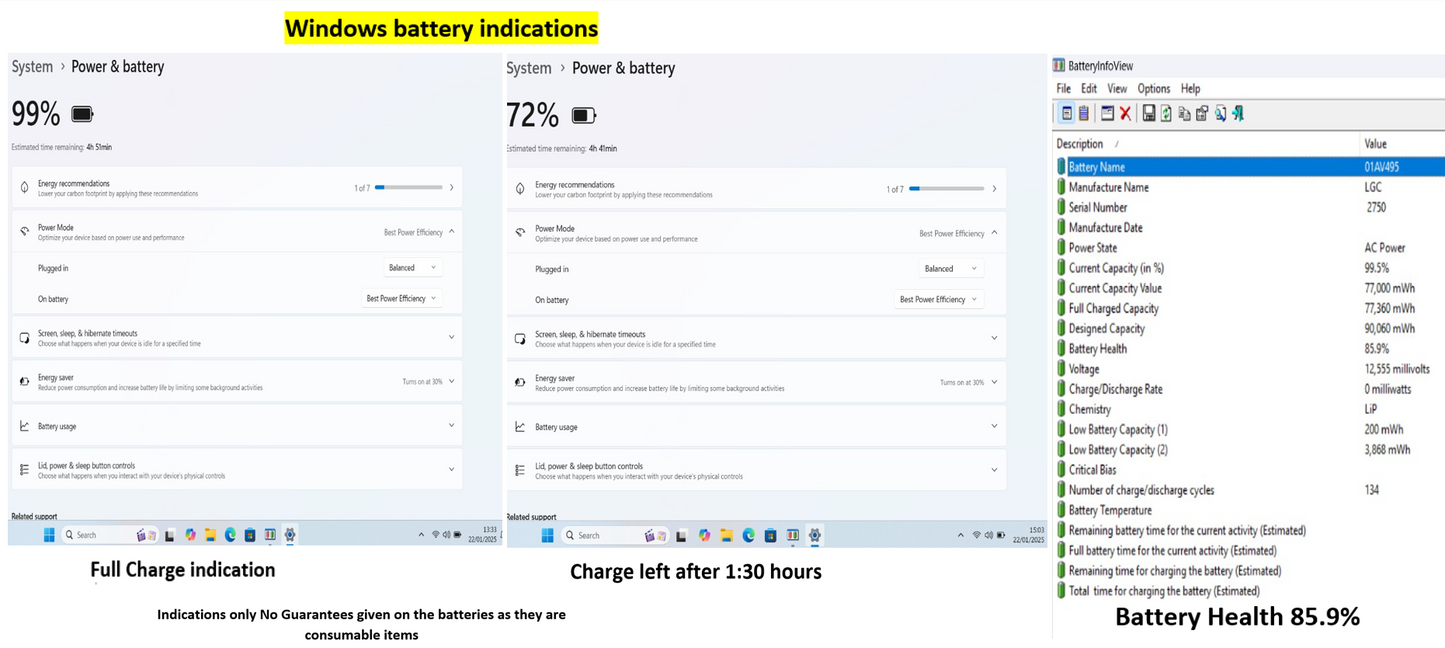This screenshot has width=1445, height=648.
Task: Click the System breadcrumb link in the 99% window
Action: (x=32, y=67)
